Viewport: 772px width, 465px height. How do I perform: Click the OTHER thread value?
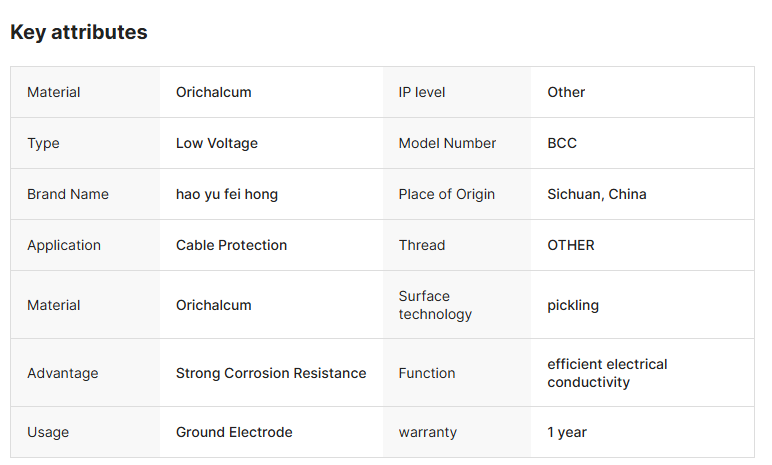click(x=570, y=245)
